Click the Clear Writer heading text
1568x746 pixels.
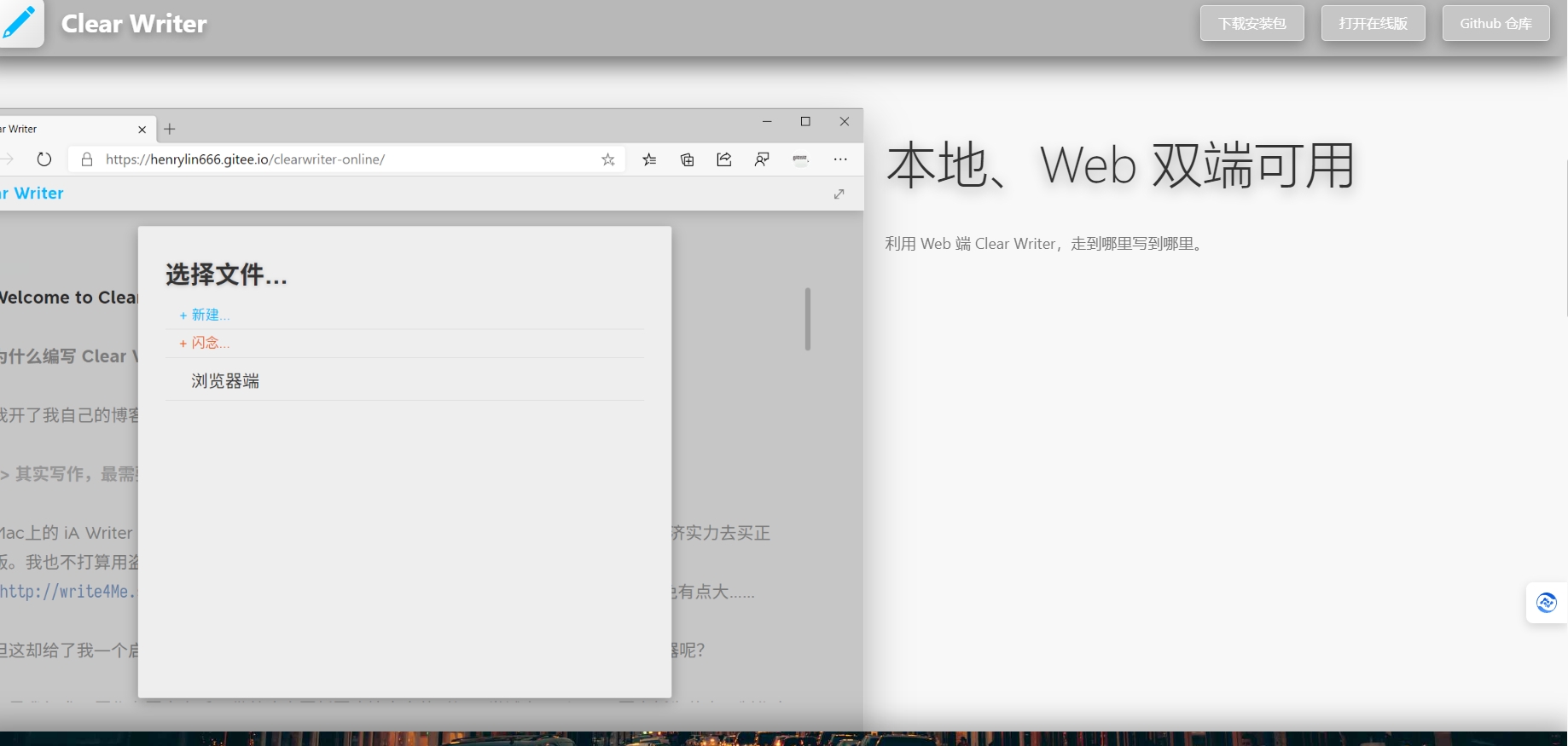pyautogui.click(x=134, y=24)
